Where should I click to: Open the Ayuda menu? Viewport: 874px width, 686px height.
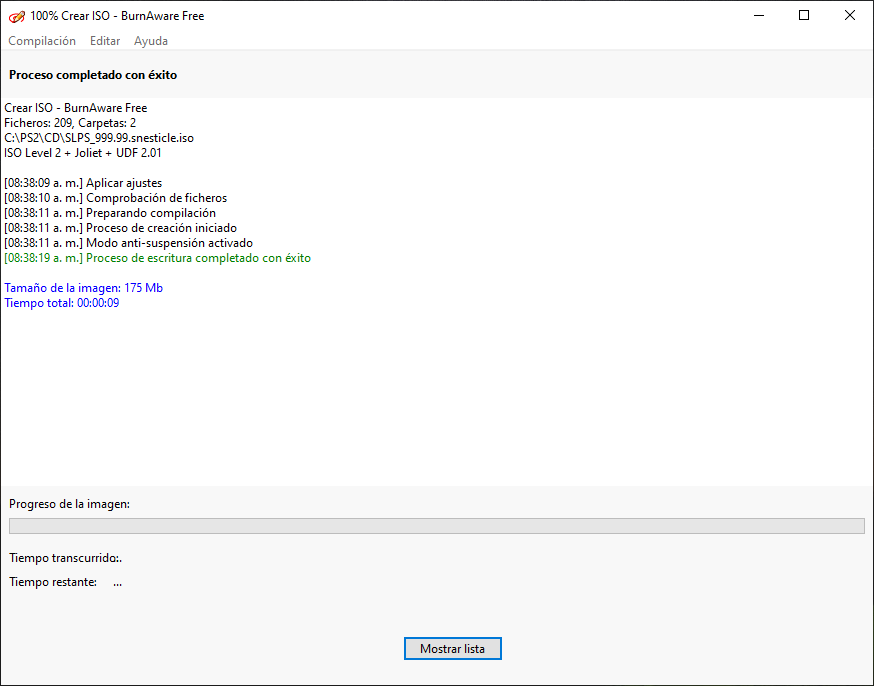pyautogui.click(x=150, y=41)
